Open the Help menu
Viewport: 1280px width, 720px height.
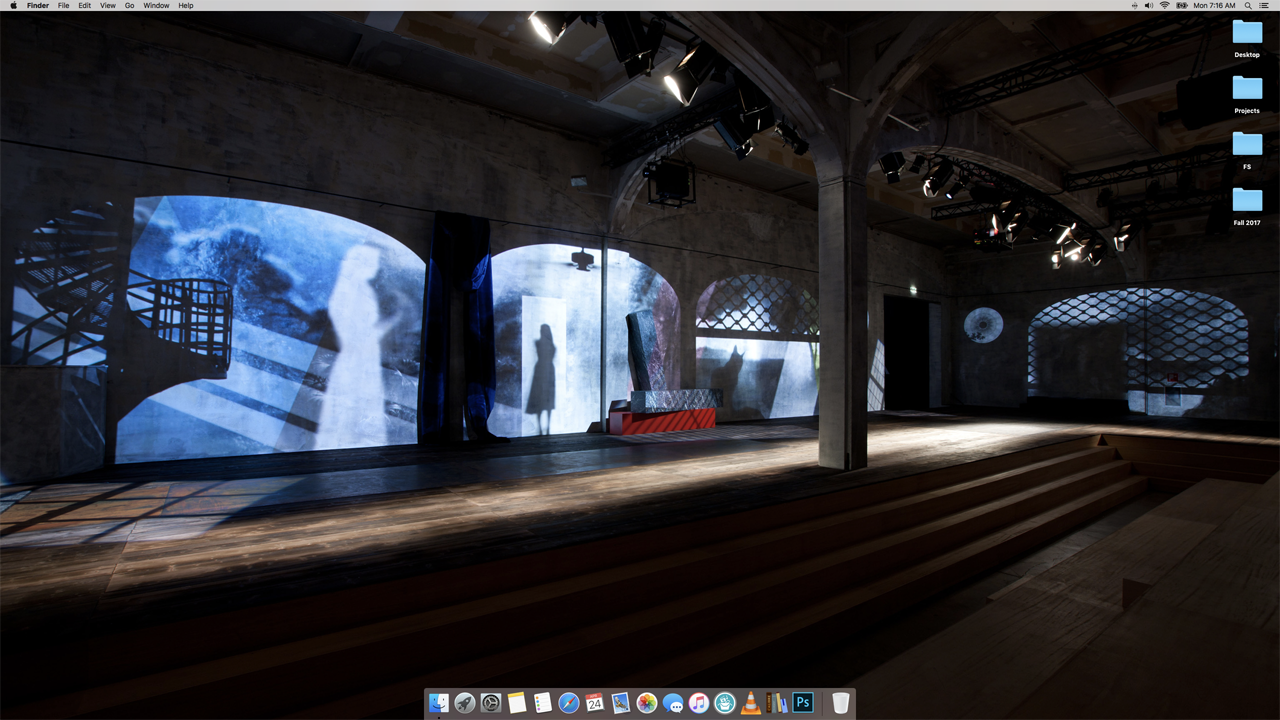coord(186,5)
